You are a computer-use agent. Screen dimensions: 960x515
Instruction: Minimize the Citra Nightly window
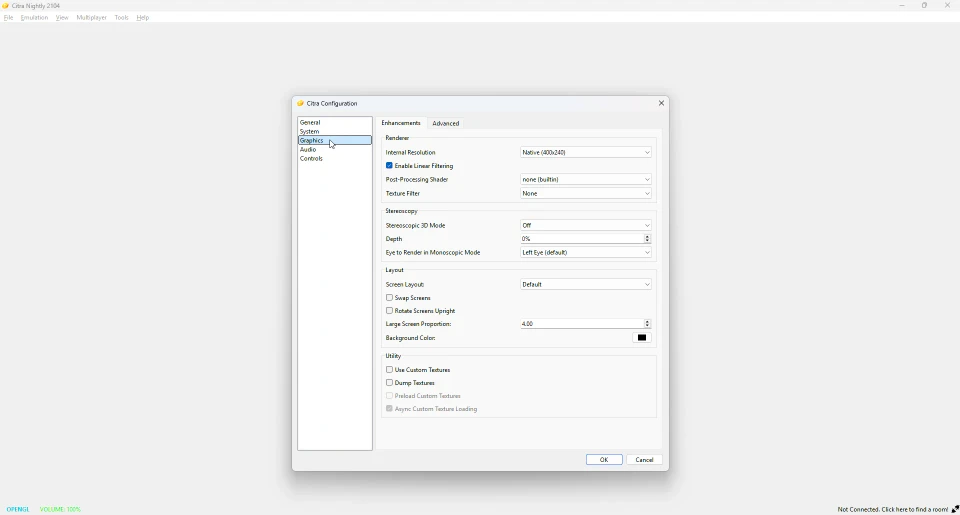tap(902, 6)
